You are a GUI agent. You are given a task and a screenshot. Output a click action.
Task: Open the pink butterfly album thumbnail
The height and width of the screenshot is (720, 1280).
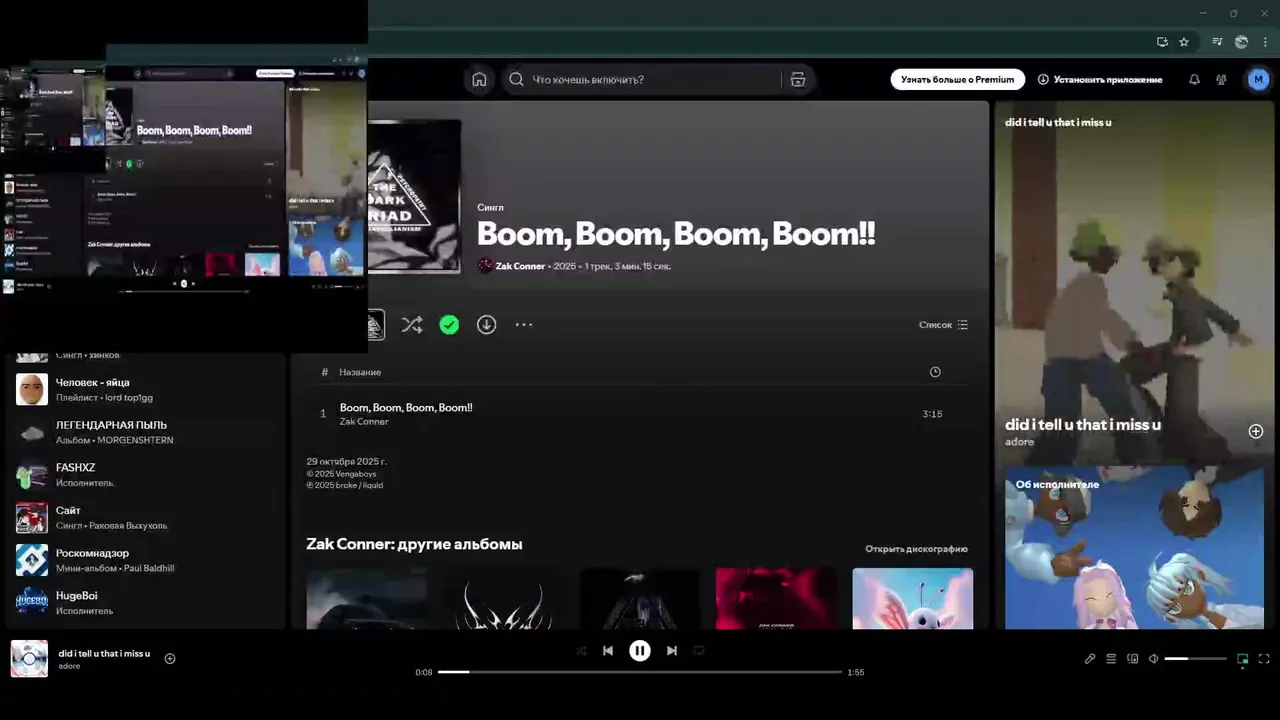click(x=912, y=599)
